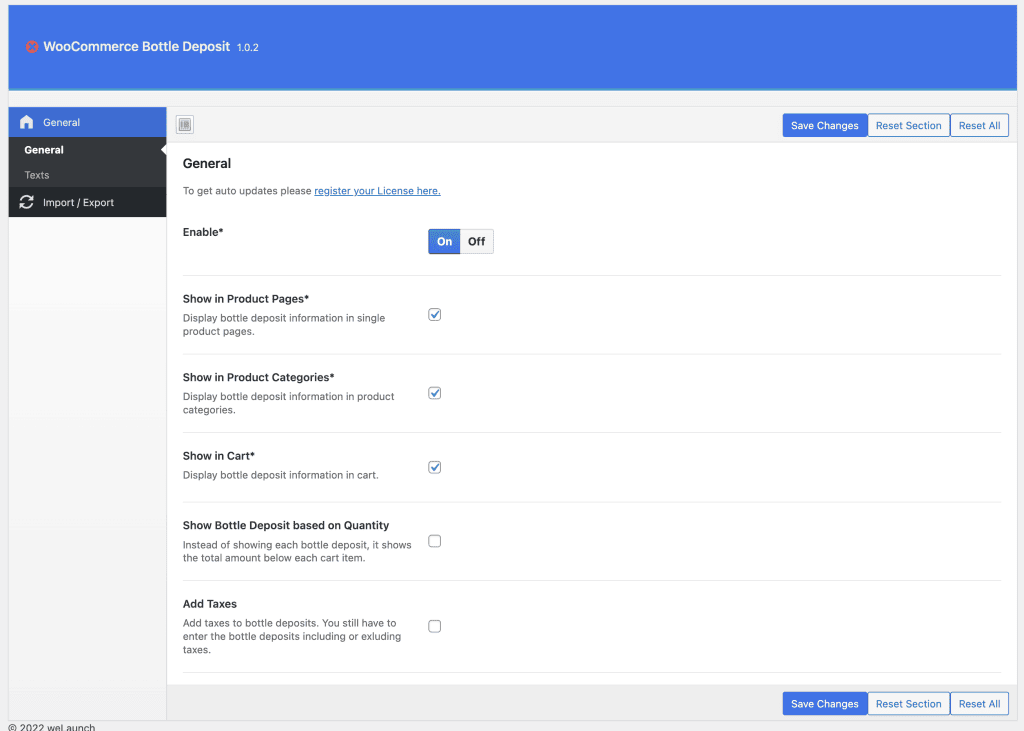This screenshot has height=731, width=1024.
Task: Click the top Reset All button
Action: [979, 125]
